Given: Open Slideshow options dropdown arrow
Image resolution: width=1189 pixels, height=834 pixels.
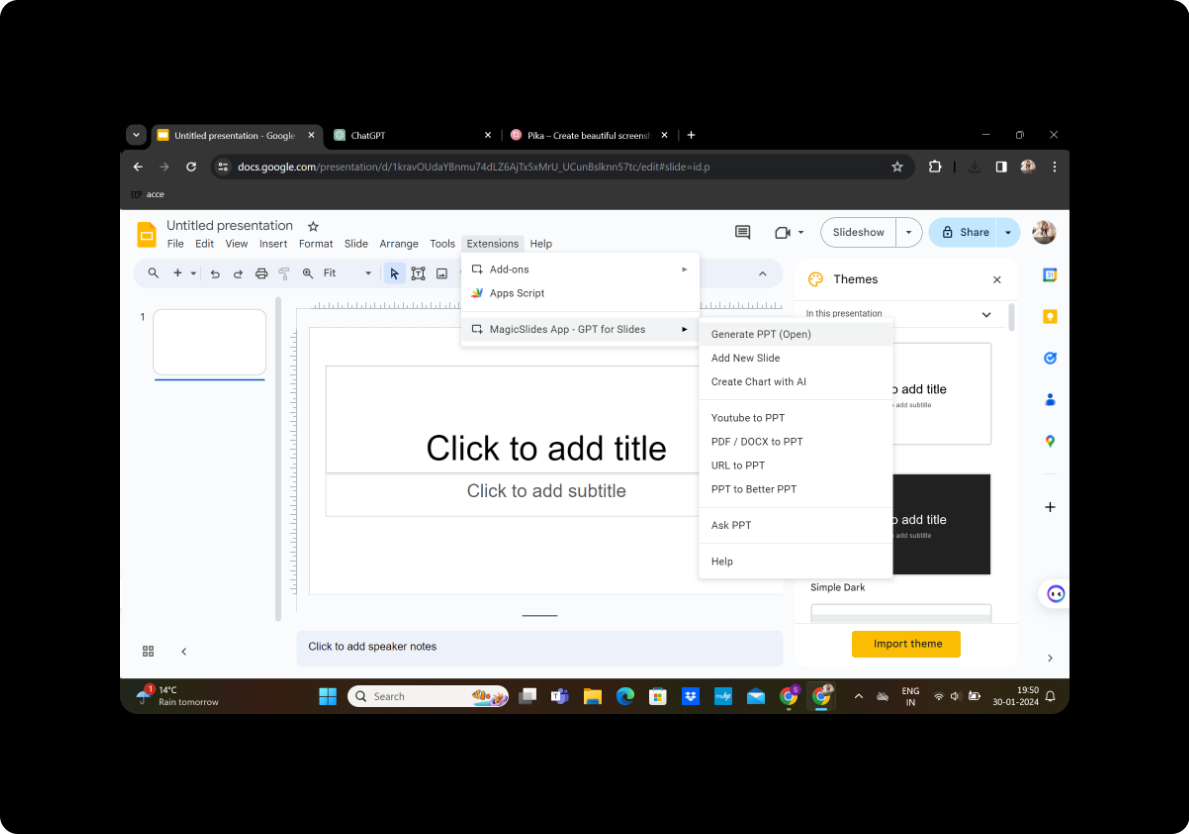Looking at the screenshot, I should (x=908, y=233).
